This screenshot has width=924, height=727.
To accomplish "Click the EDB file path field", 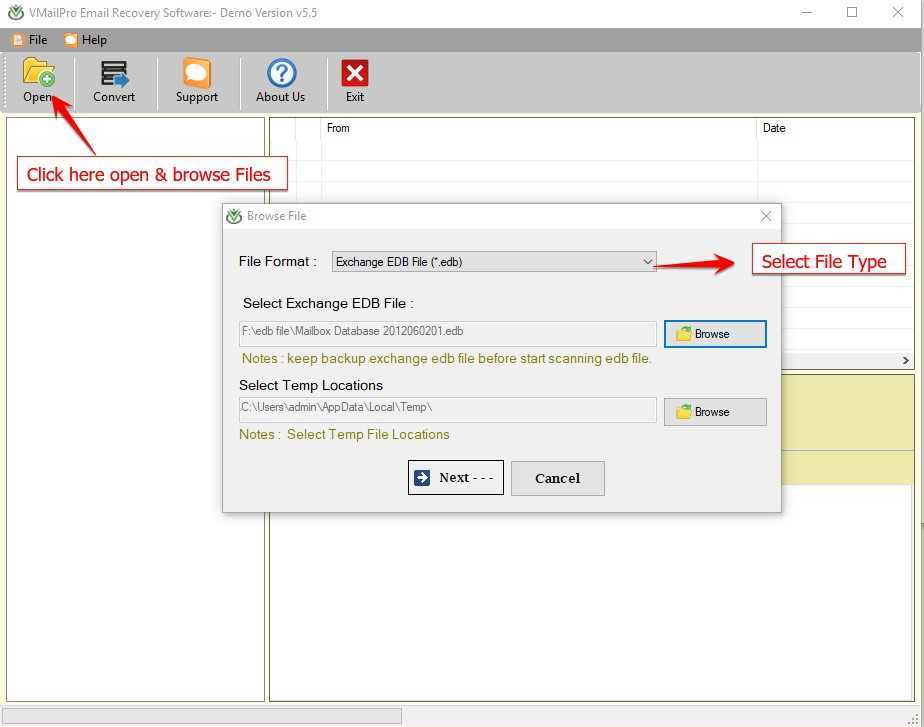I will tap(447, 332).
